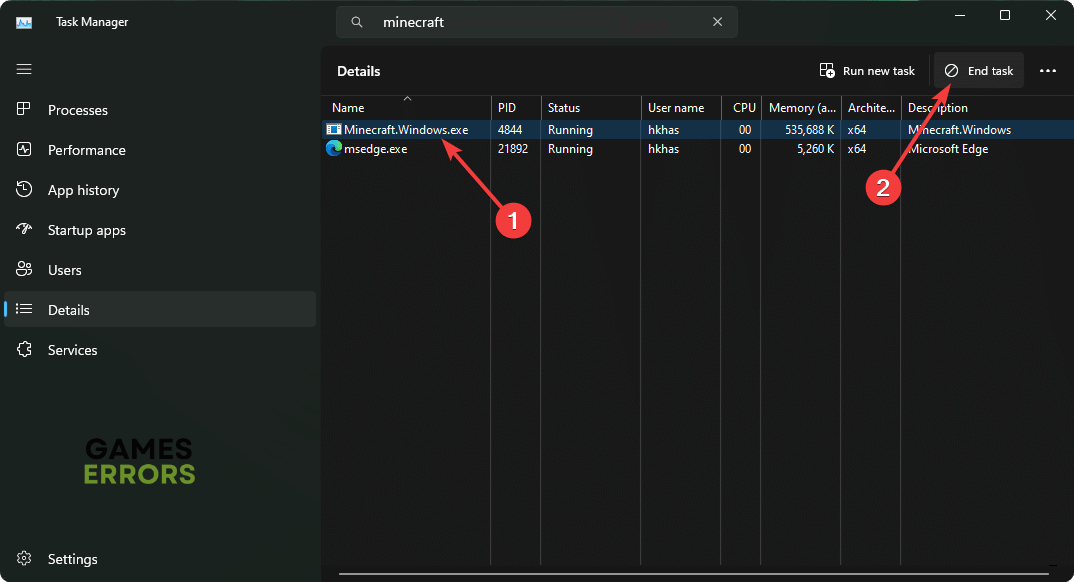This screenshot has width=1074, height=582.
Task: Click the search box containing minecraft
Action: [540, 22]
